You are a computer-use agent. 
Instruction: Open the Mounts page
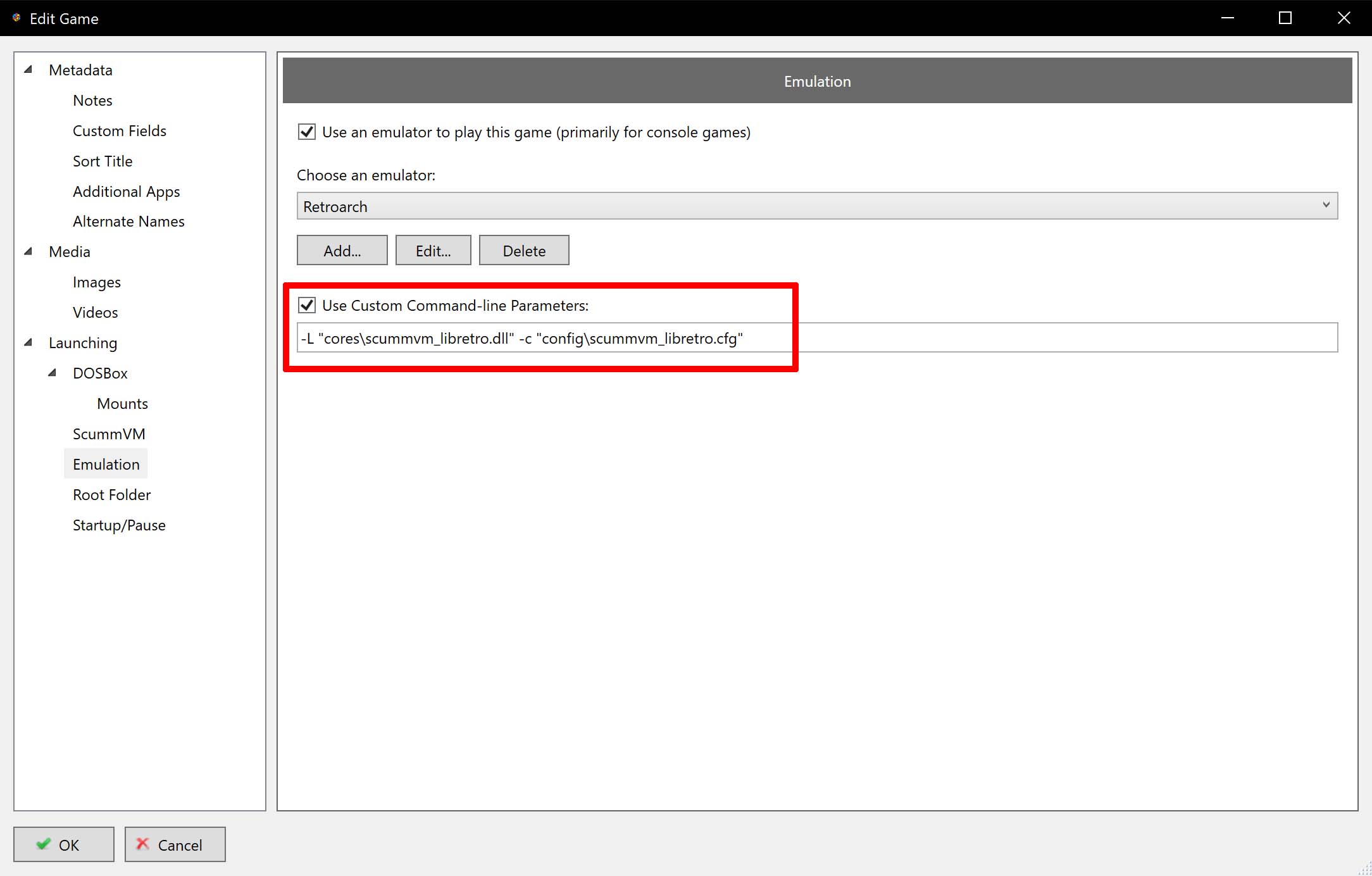(123, 403)
